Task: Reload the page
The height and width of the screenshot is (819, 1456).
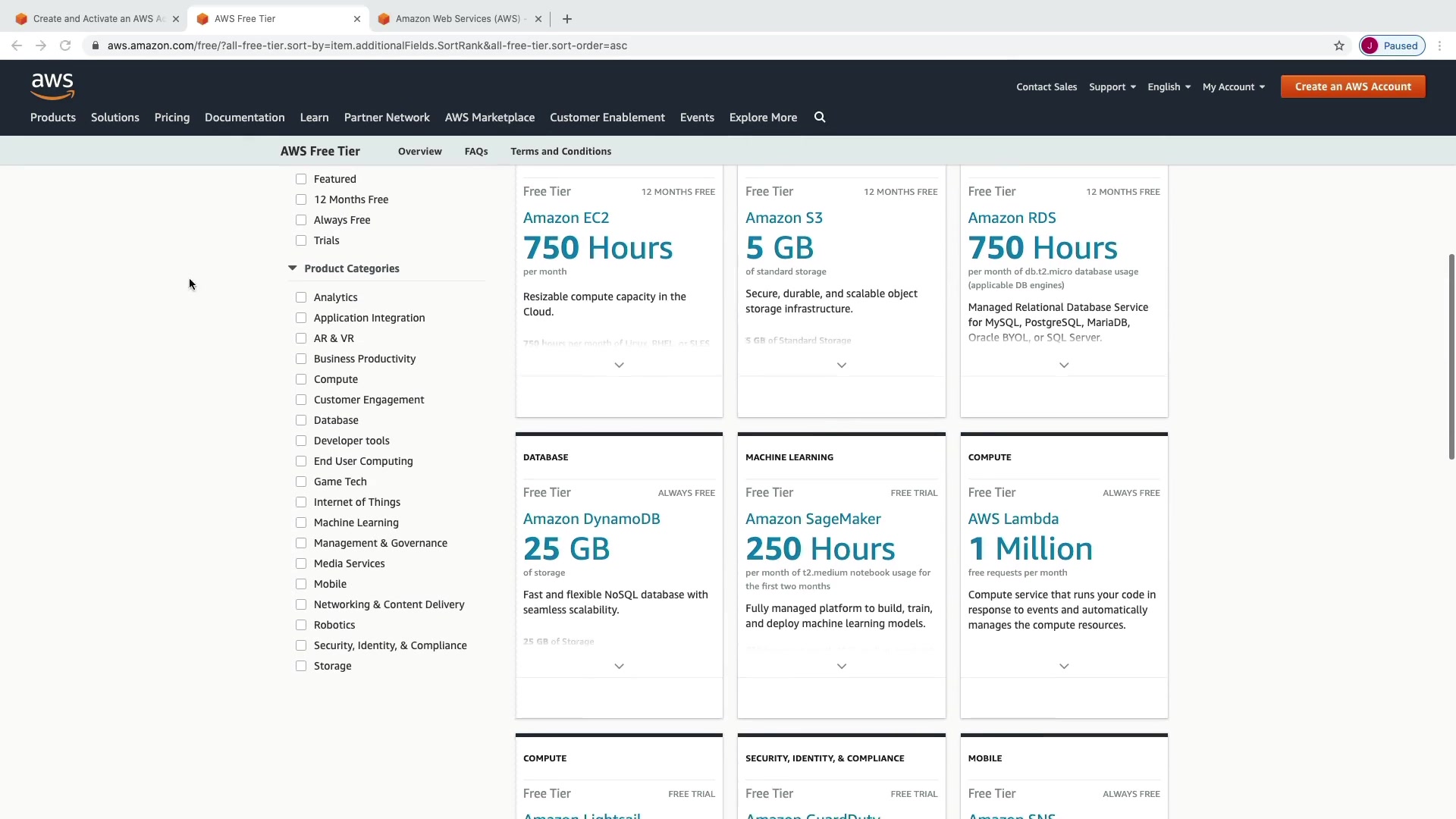Action: 65,45
